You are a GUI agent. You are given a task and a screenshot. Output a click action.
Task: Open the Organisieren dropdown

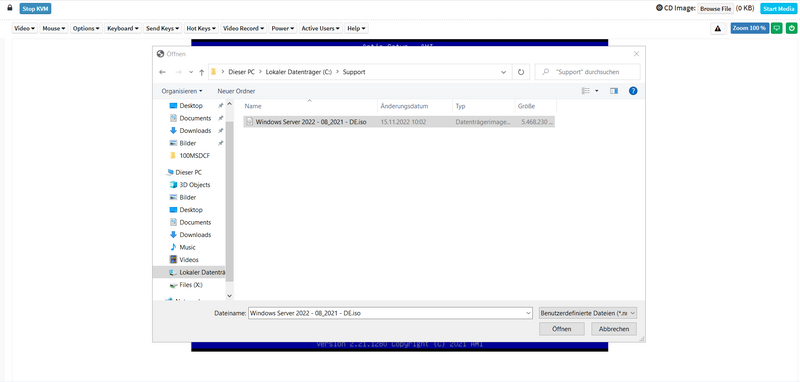click(182, 91)
